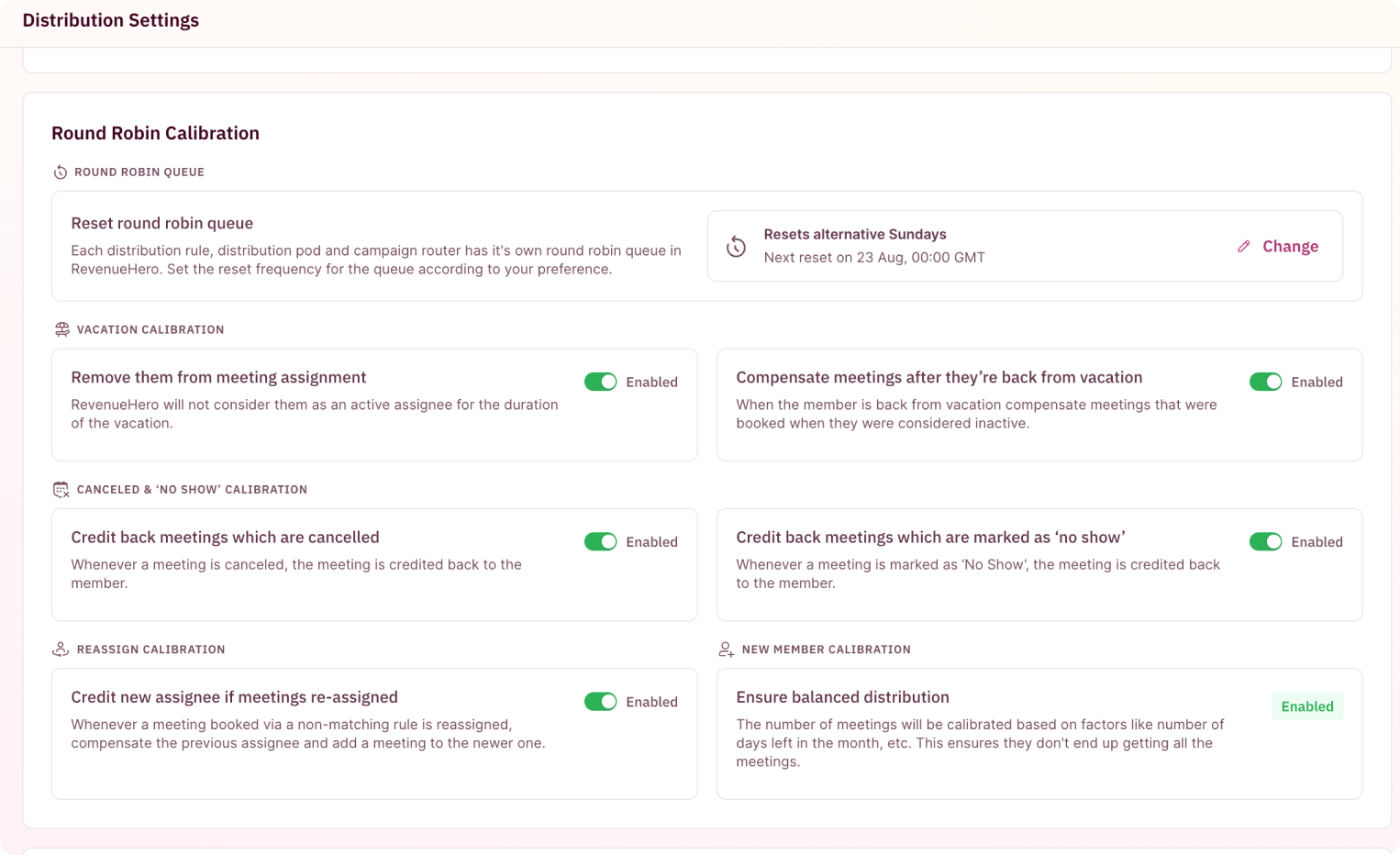This screenshot has width=1400, height=855.
Task: Click the Distribution Settings page title
Action: [x=110, y=20]
